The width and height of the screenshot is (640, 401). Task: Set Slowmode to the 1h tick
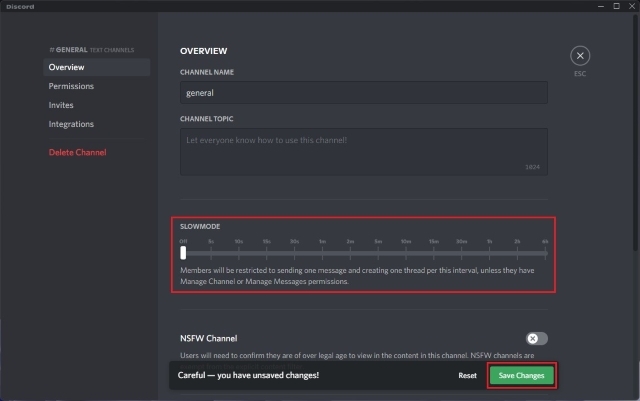tap(489, 253)
